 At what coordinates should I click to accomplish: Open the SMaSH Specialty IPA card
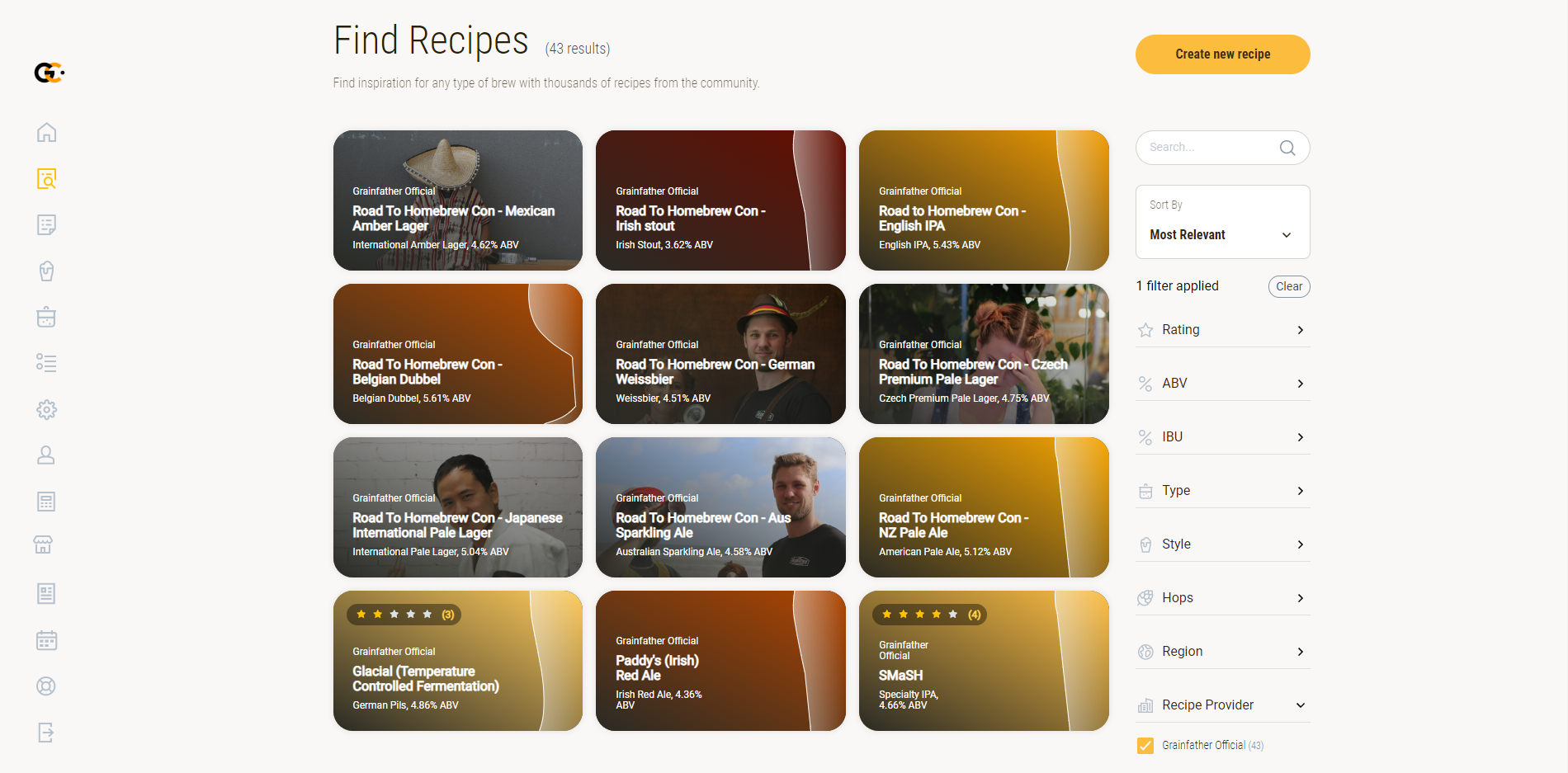tap(984, 661)
